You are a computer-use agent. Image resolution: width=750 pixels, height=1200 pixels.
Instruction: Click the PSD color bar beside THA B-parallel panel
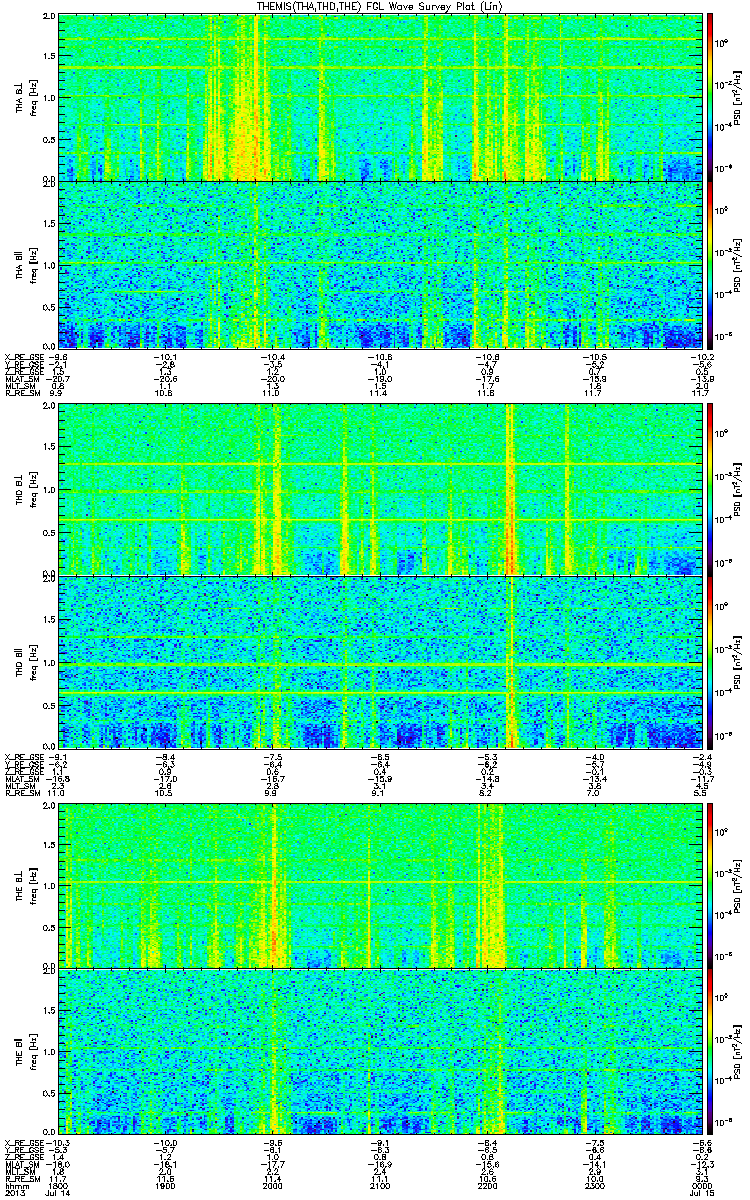tap(710, 263)
